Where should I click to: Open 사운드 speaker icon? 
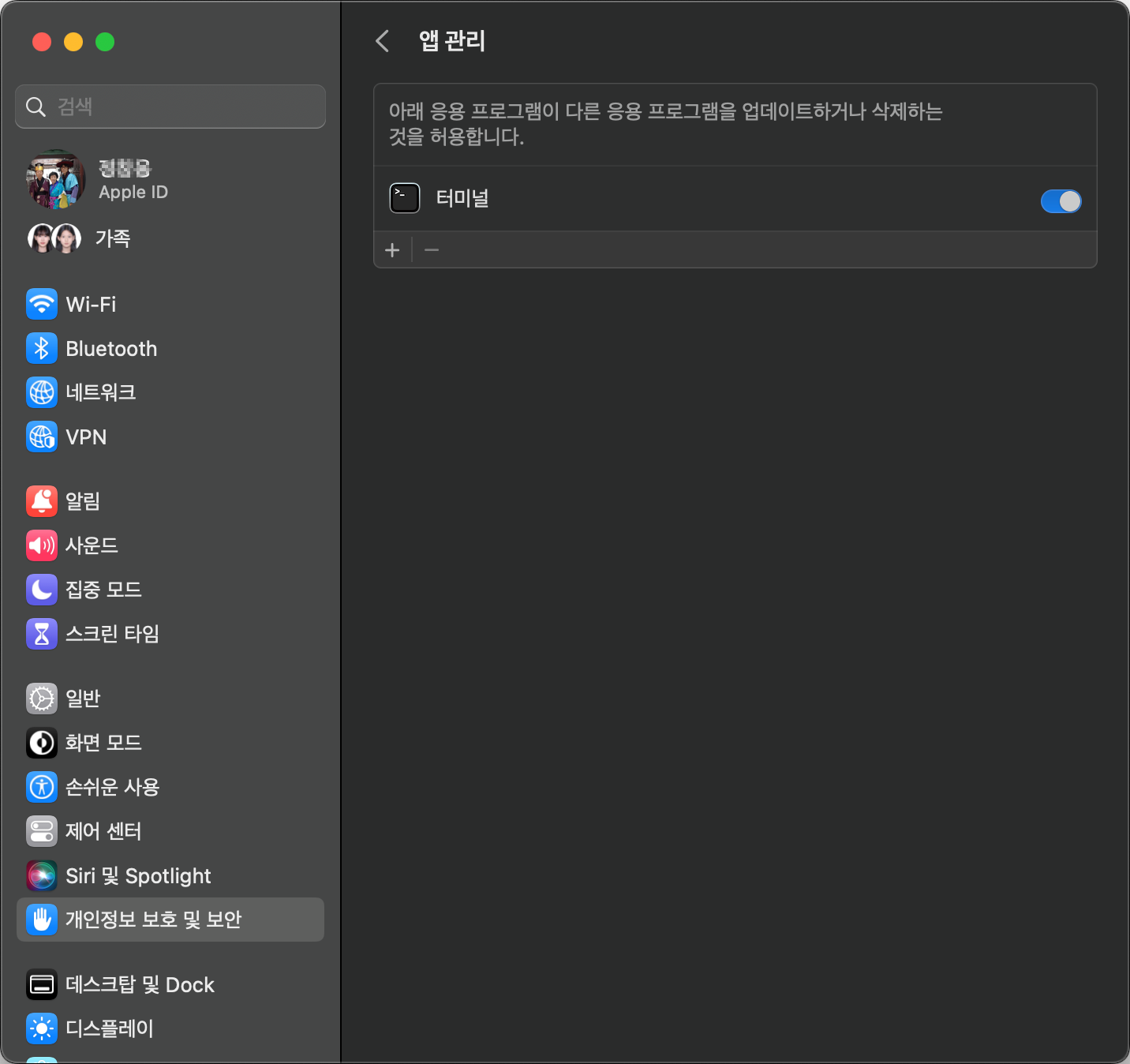pos(42,545)
